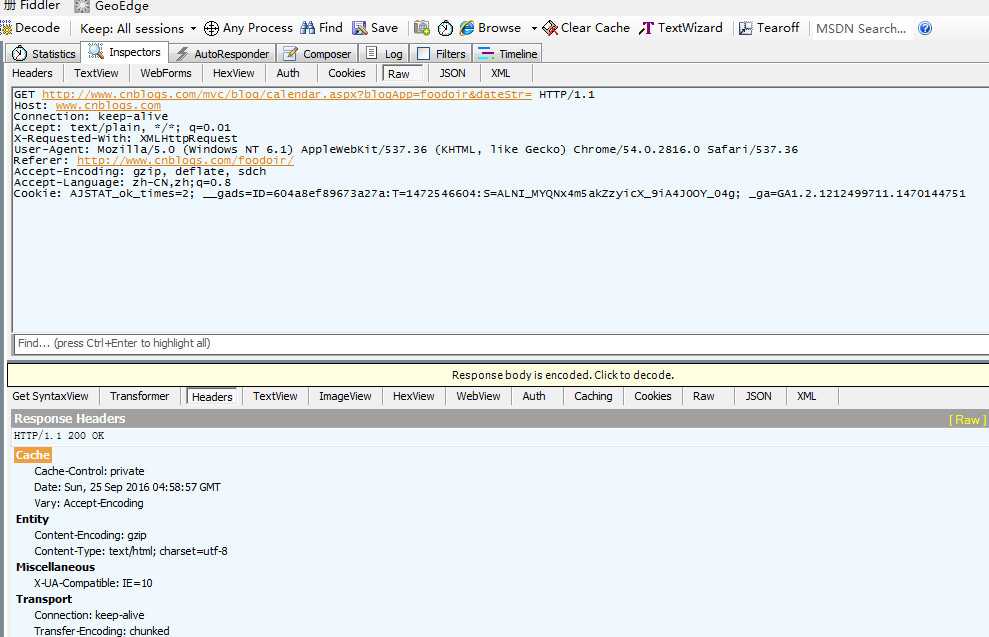The height and width of the screenshot is (637, 989).
Task: Select response Cookies tab
Action: 652,396
